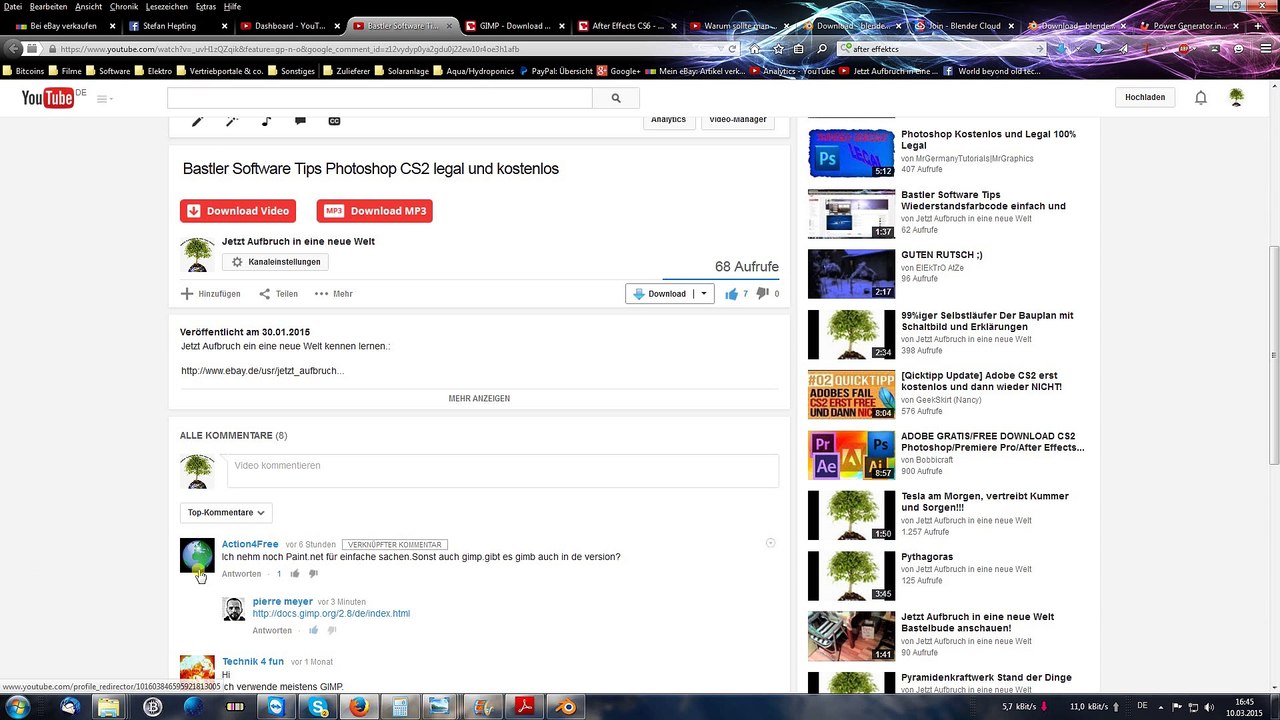Image resolution: width=1280 pixels, height=720 pixels.
Task: Open the PayPal: Übersicht bookmark
Action: click(555, 71)
